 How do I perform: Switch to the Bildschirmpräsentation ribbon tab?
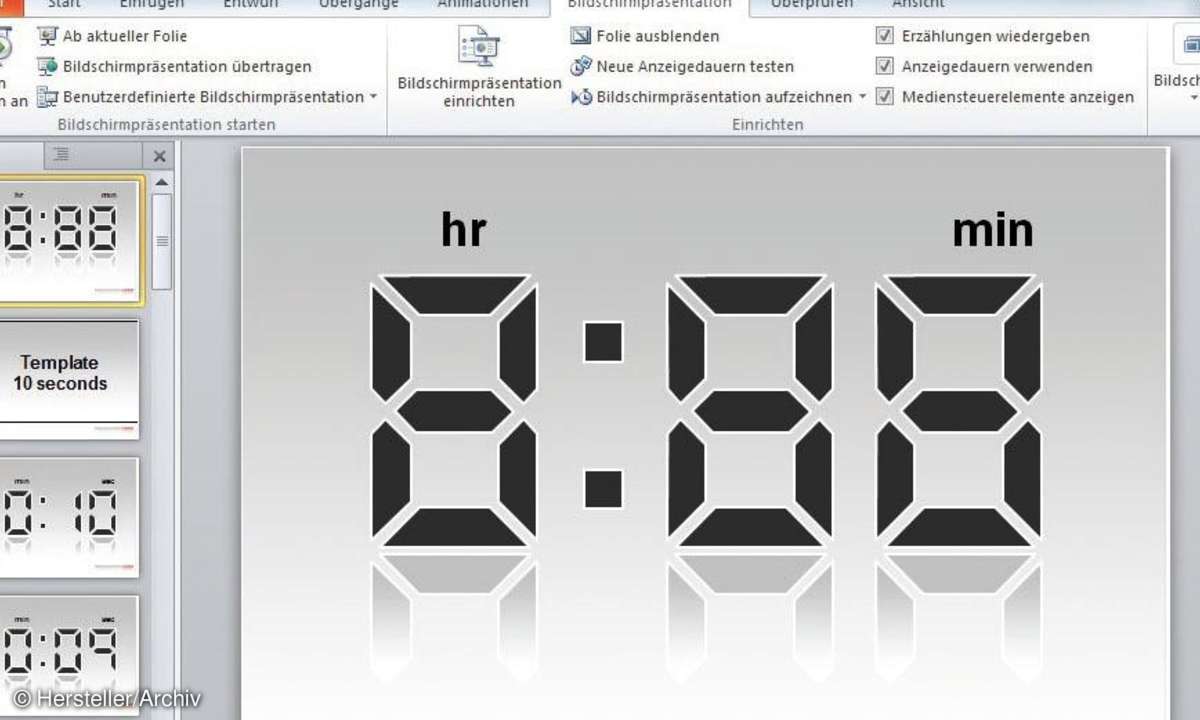(648, 5)
